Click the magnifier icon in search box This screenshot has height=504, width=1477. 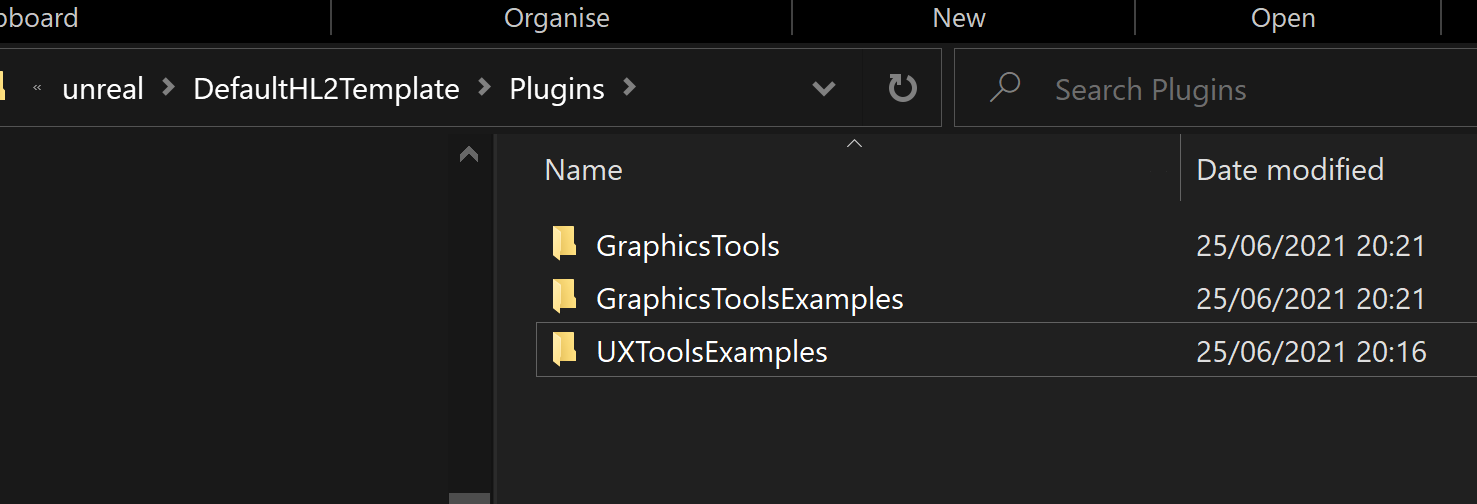1003,89
